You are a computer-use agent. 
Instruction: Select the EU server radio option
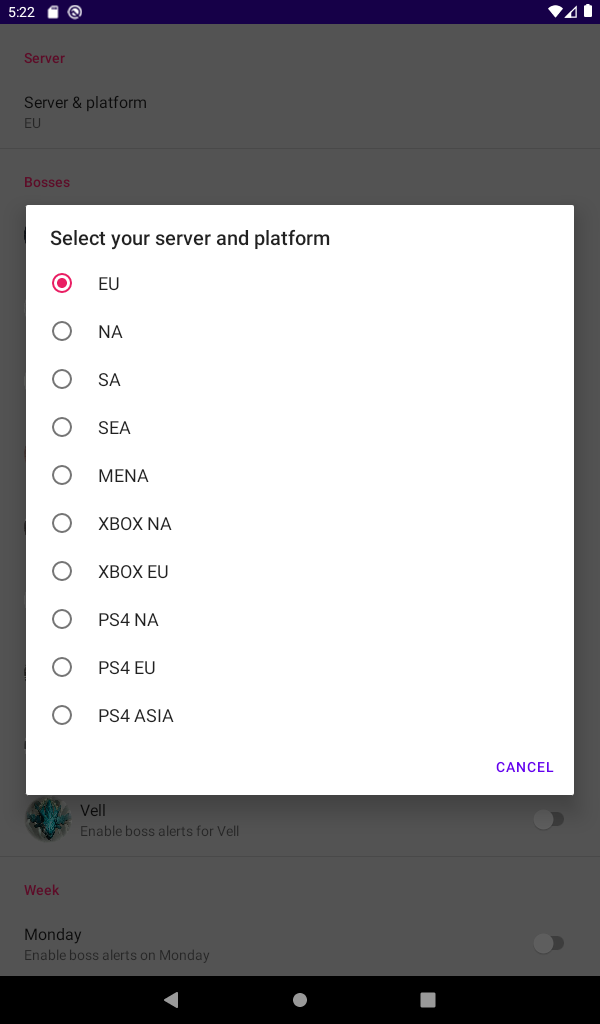[300, 283]
